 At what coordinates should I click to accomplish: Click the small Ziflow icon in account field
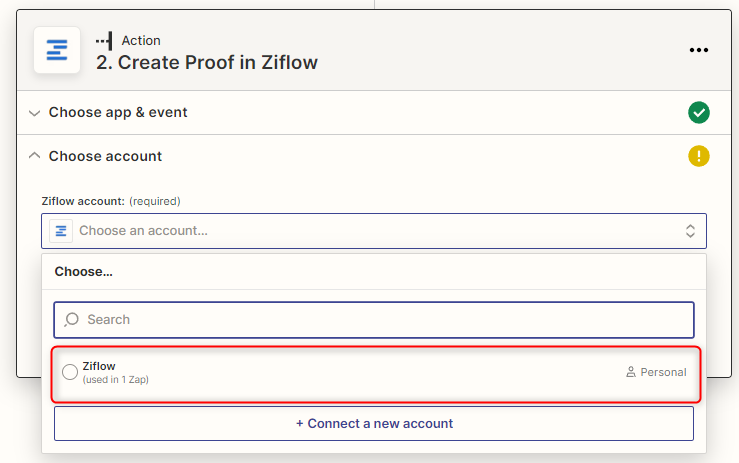[x=62, y=231]
